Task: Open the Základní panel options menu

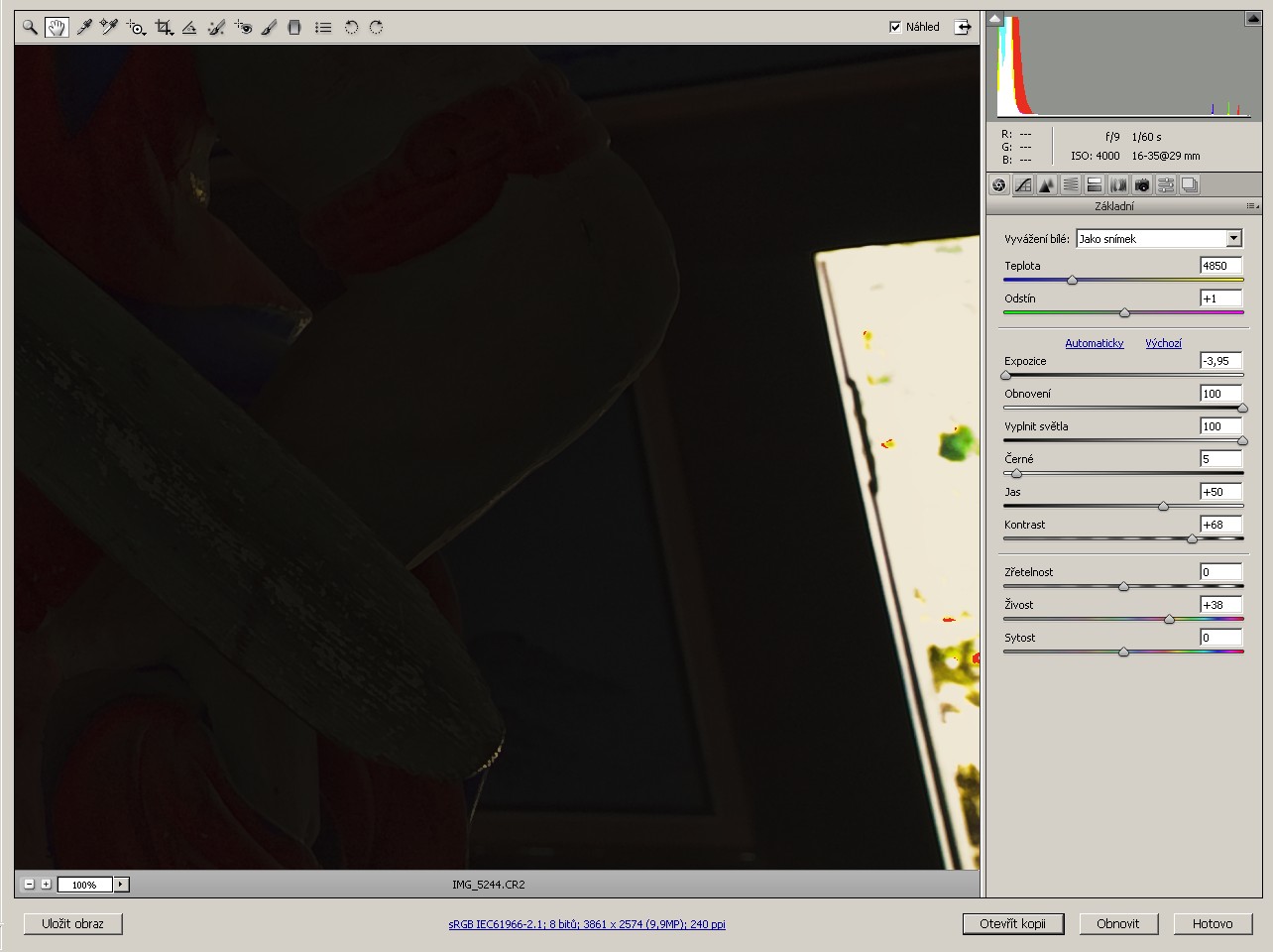Action: point(1251,206)
